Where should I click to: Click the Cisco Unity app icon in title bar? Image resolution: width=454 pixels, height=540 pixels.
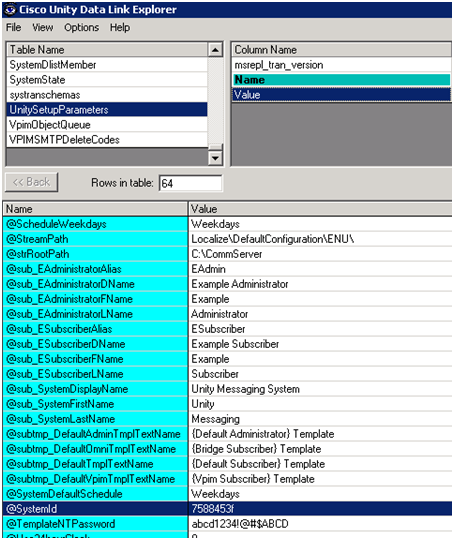click(x=10, y=10)
